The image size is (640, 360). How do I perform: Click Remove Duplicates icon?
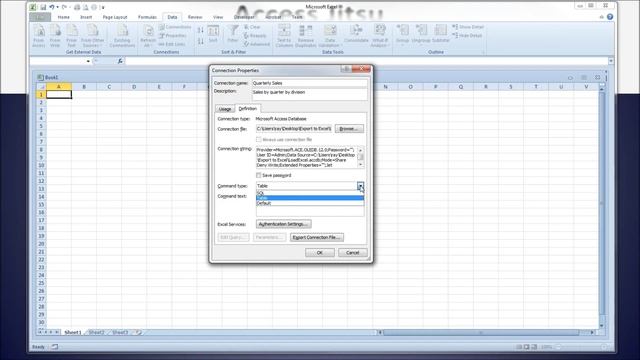(306, 36)
